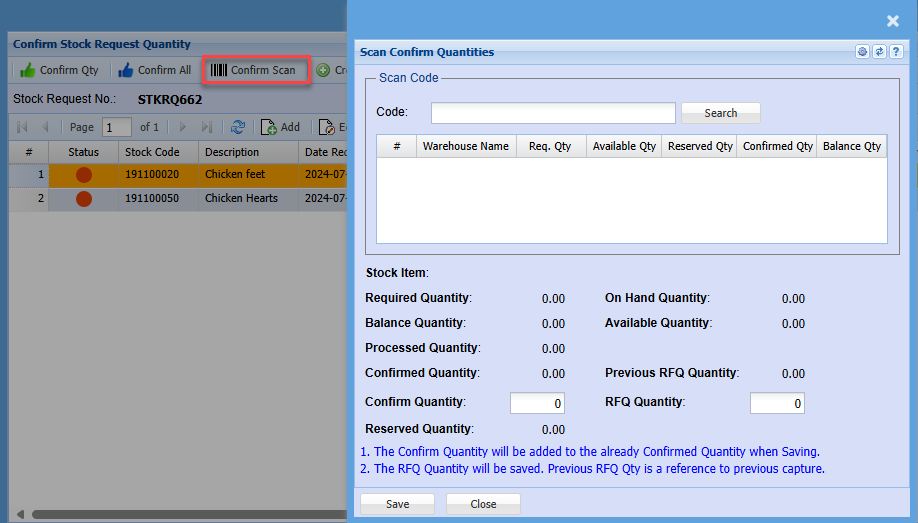Refresh the stock request grid
918x523 pixels.
(238, 127)
